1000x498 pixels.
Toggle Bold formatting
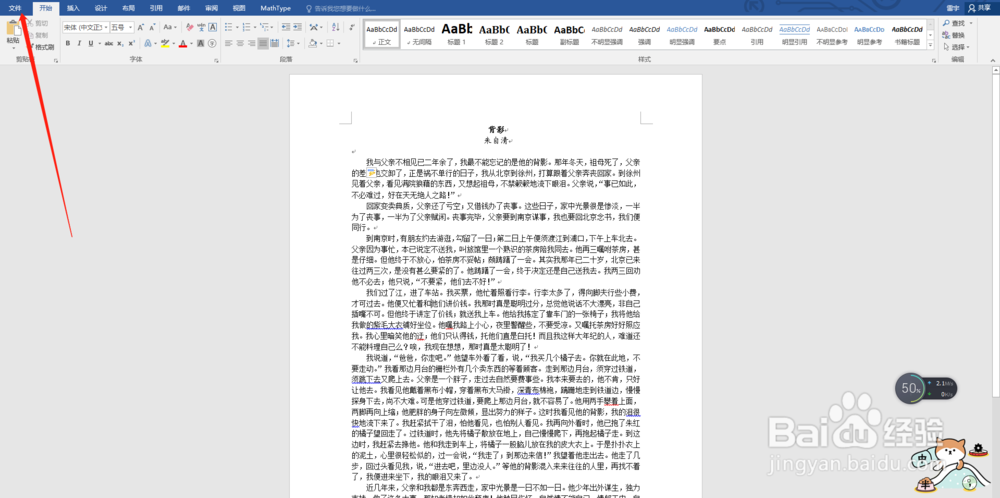(x=68, y=43)
